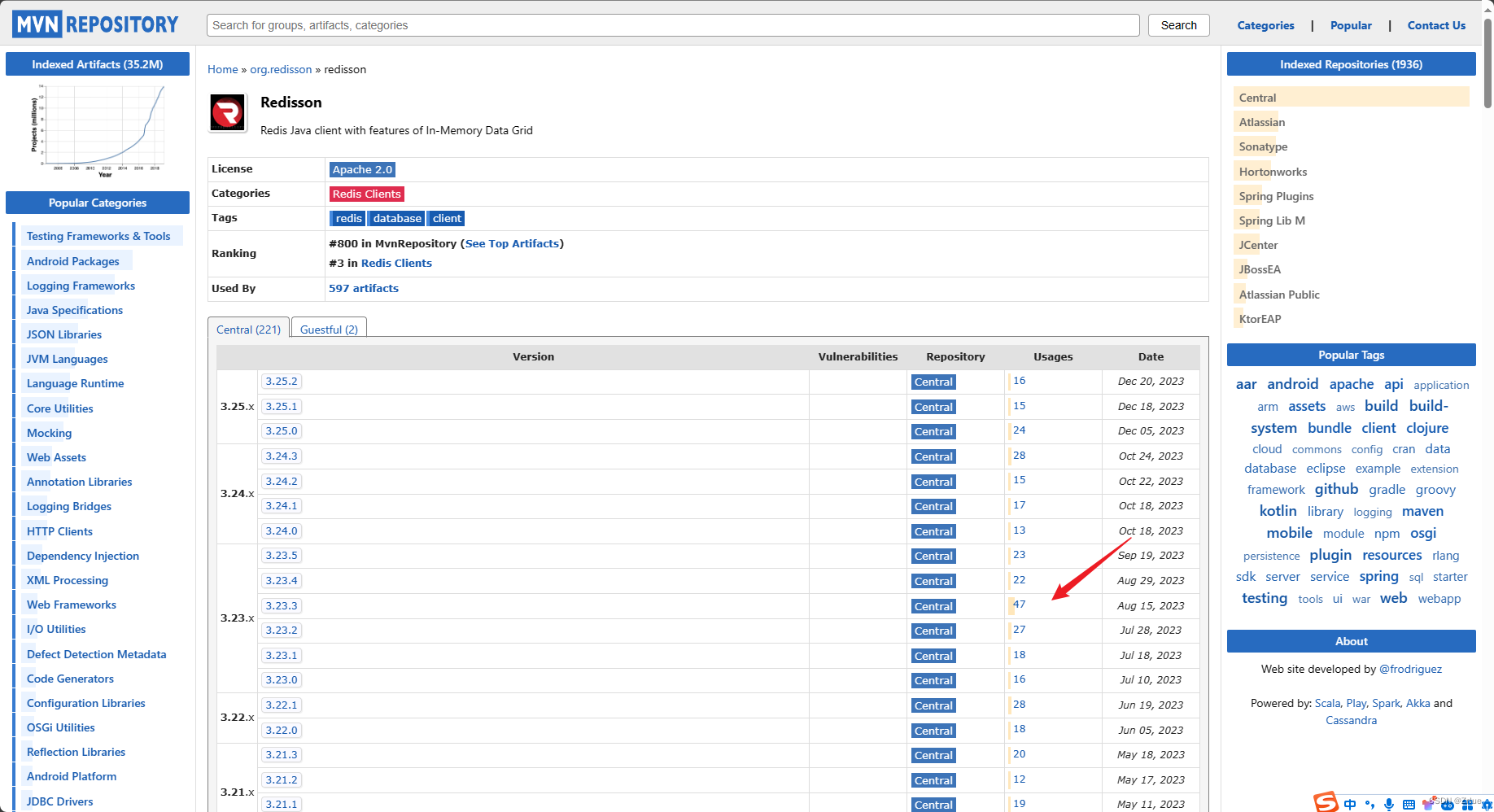Open version 3.24.3
This screenshot has height=812, width=1494.
tap(282, 456)
